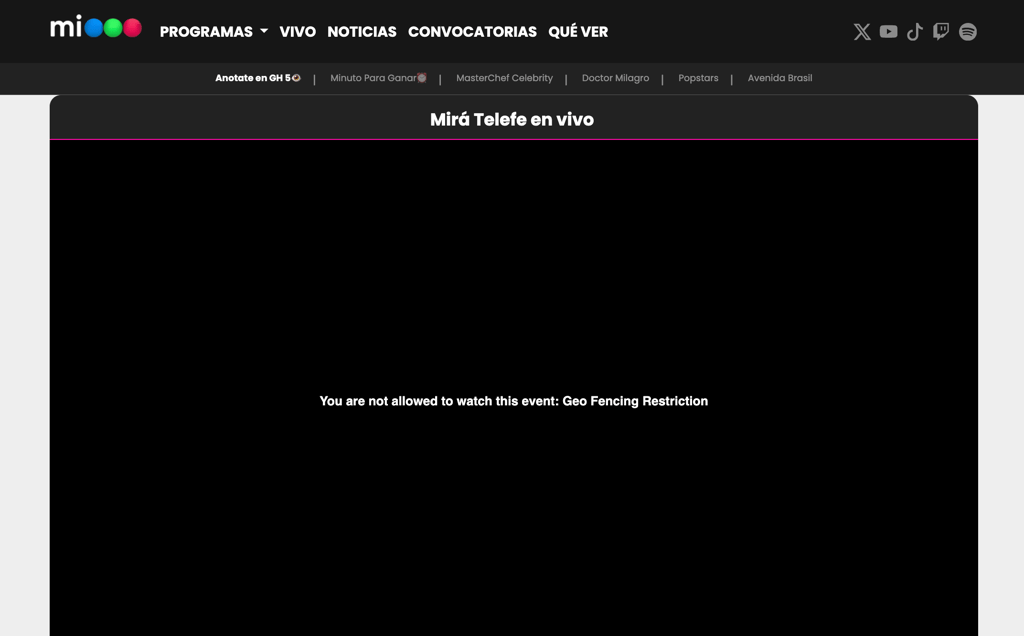The image size is (1024, 636).
Task: Open the Doctor Milagro link
Action: pos(615,78)
